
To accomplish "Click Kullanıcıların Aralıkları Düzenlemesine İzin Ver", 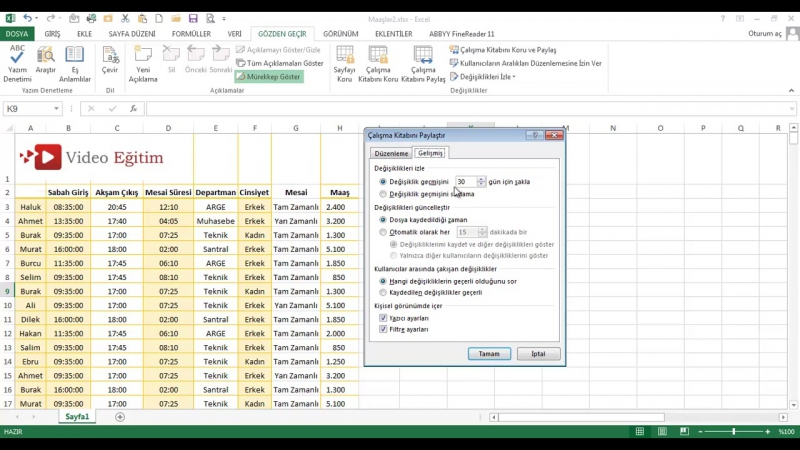I will tap(526, 63).
